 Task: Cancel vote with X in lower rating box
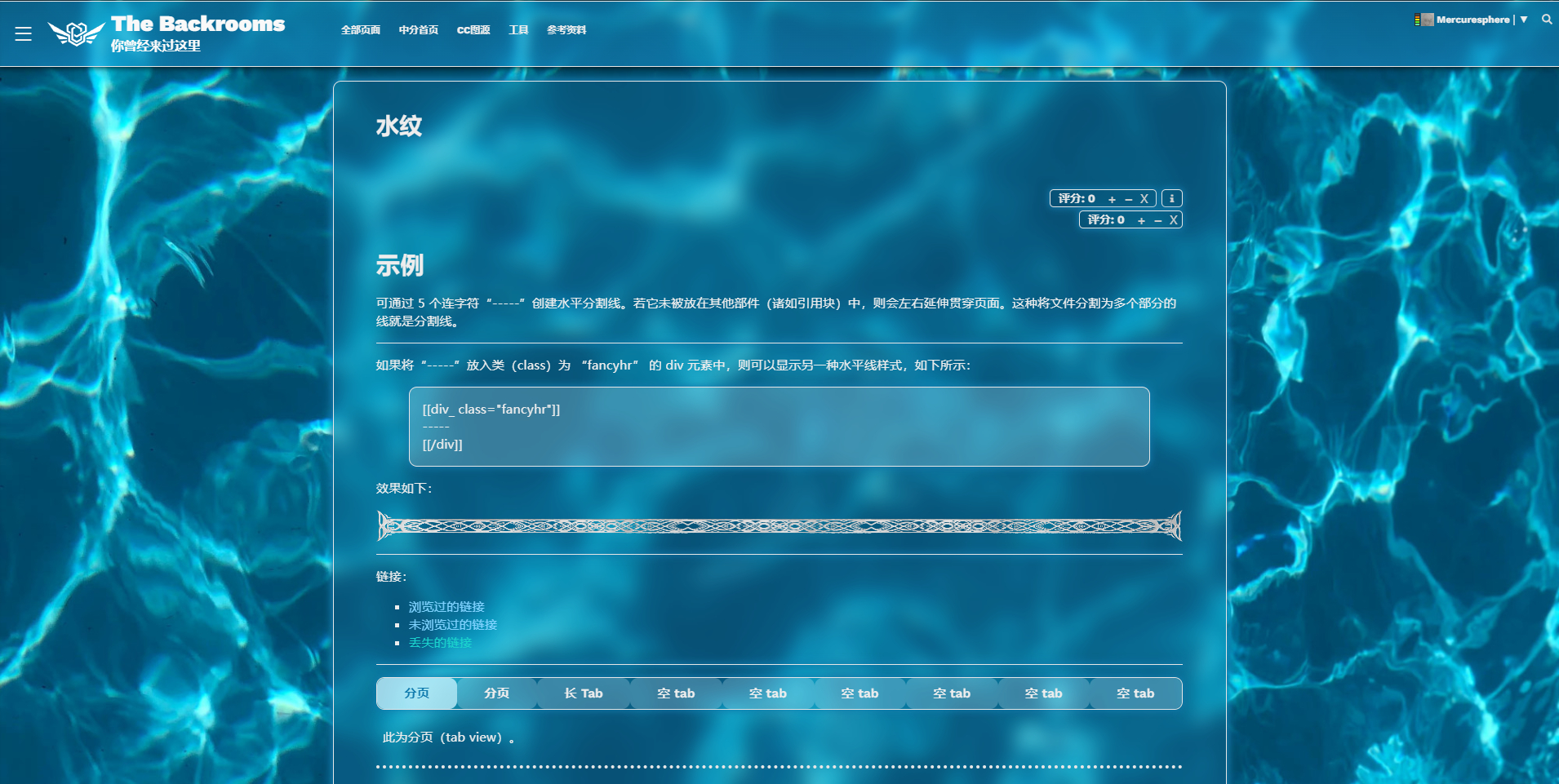[1173, 220]
